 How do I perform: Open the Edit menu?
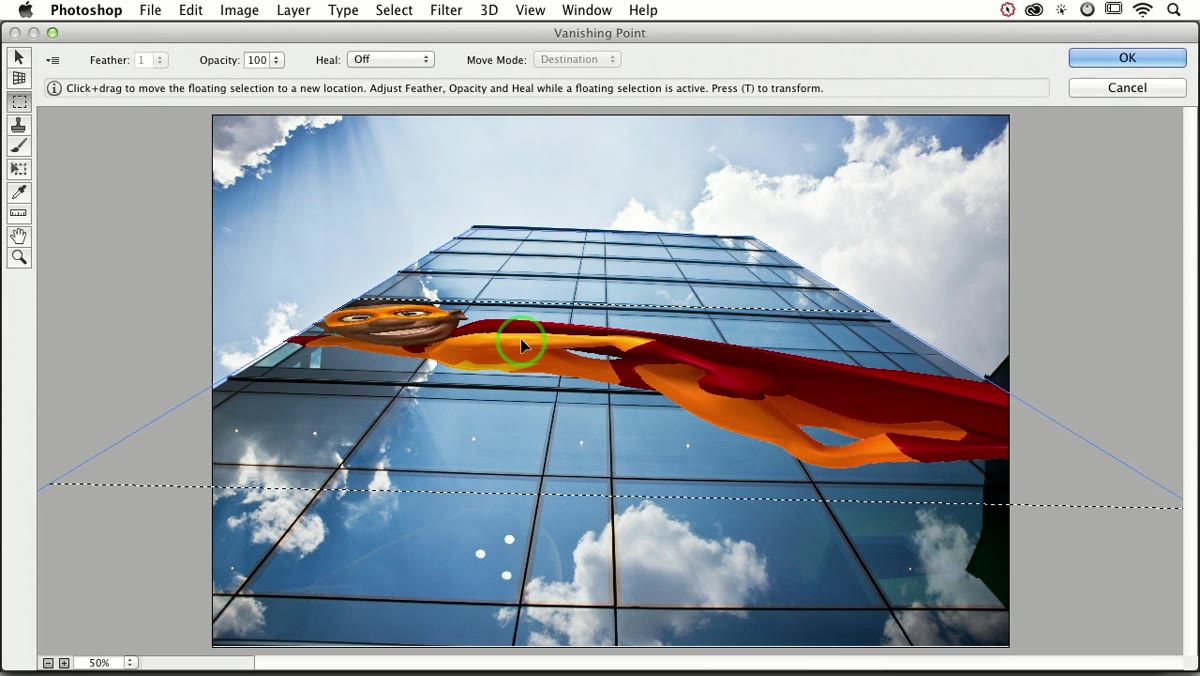[191, 10]
